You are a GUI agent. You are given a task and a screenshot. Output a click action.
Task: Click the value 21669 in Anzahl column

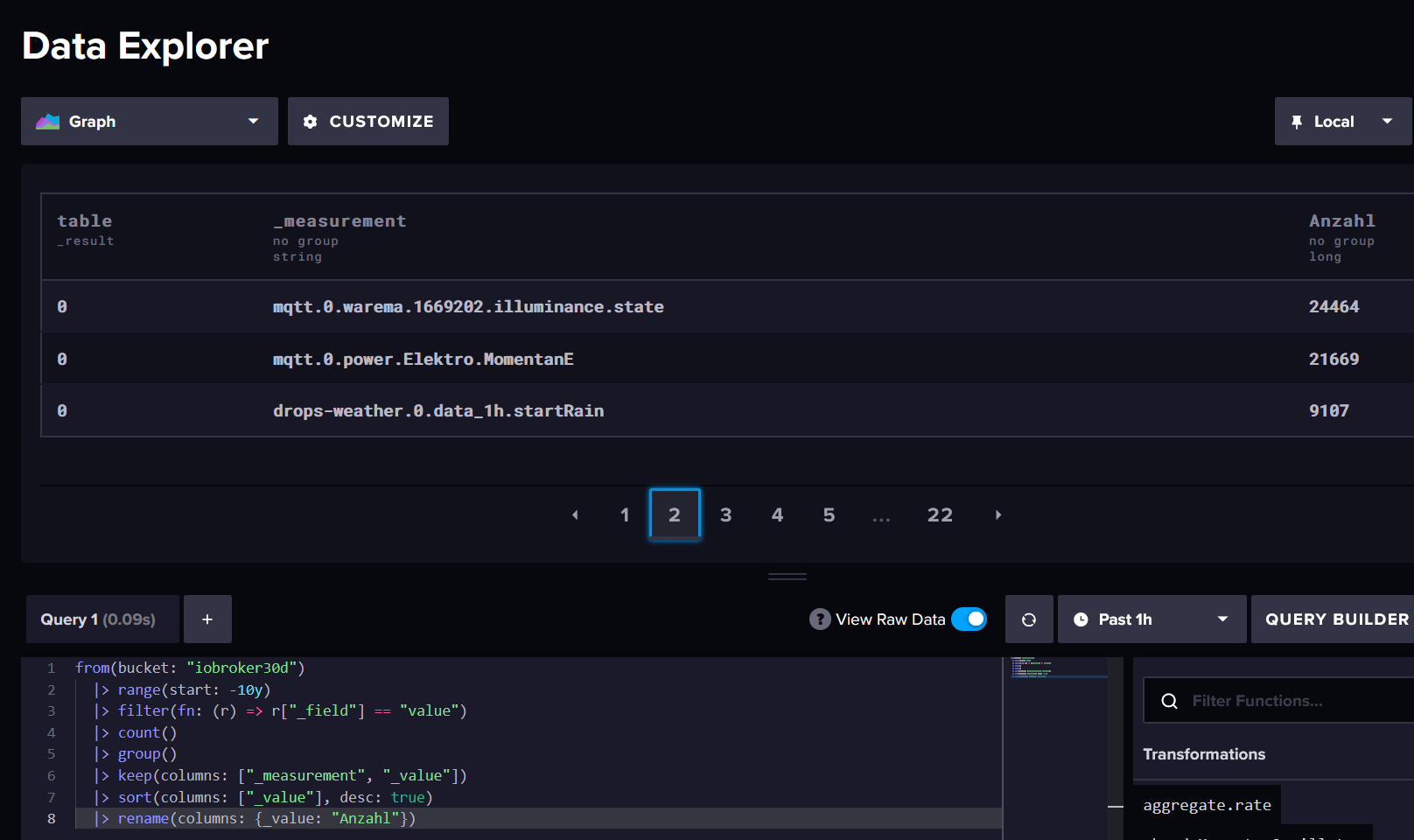(x=1334, y=360)
